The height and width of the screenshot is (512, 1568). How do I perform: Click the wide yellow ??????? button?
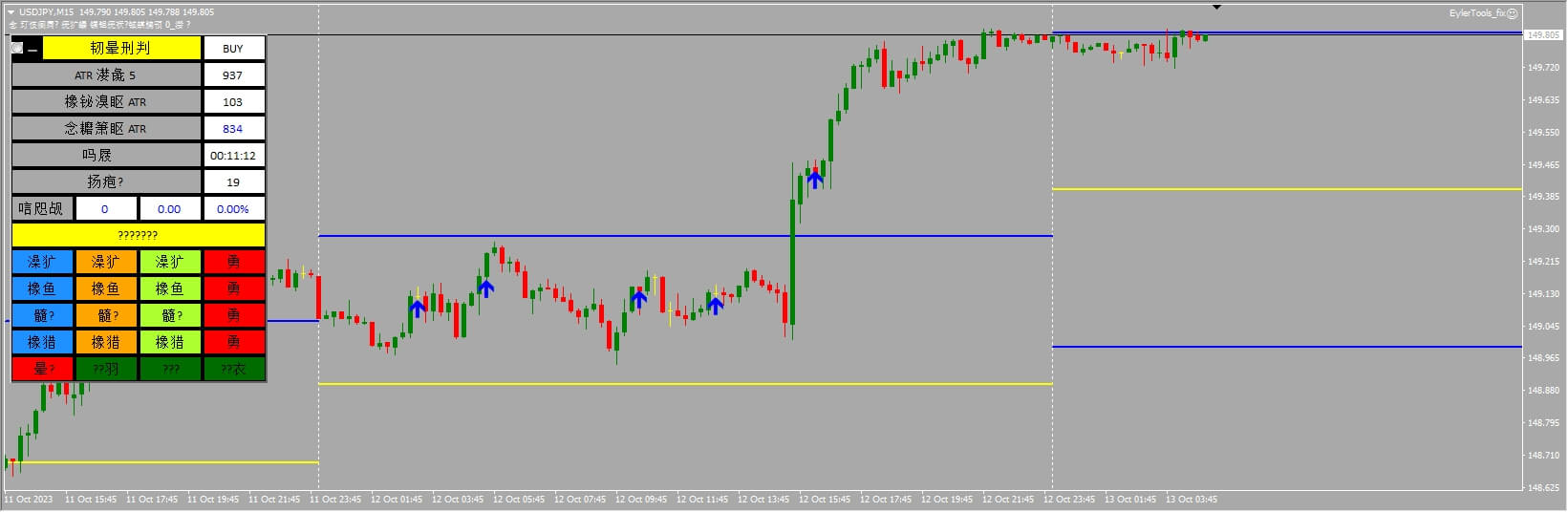(x=139, y=235)
